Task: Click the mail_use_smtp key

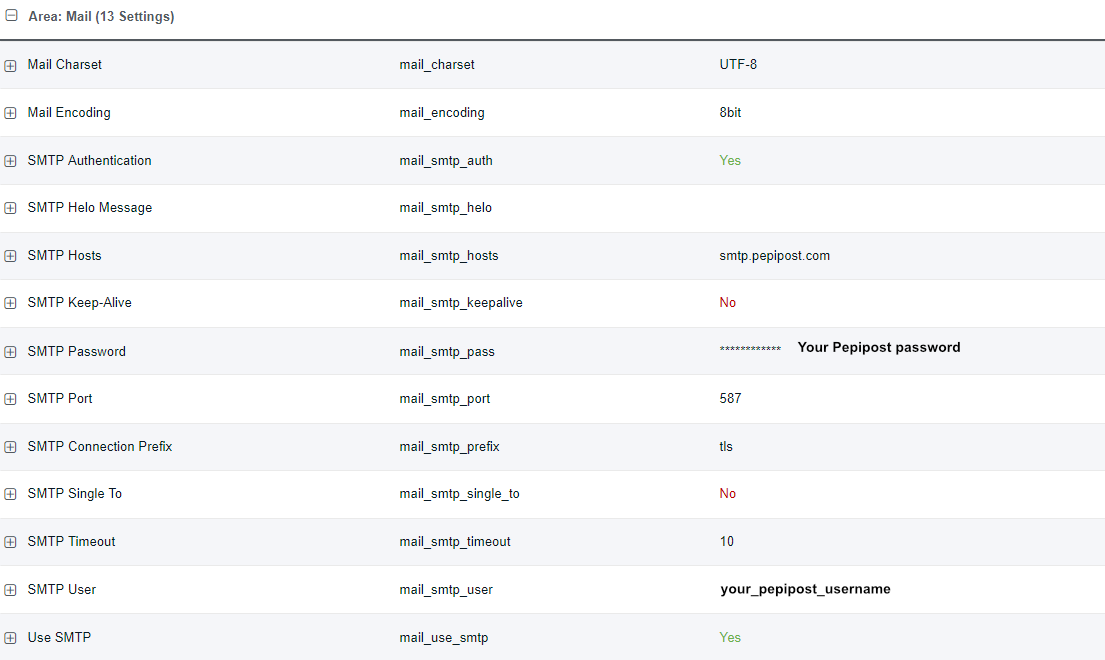Action: click(444, 637)
